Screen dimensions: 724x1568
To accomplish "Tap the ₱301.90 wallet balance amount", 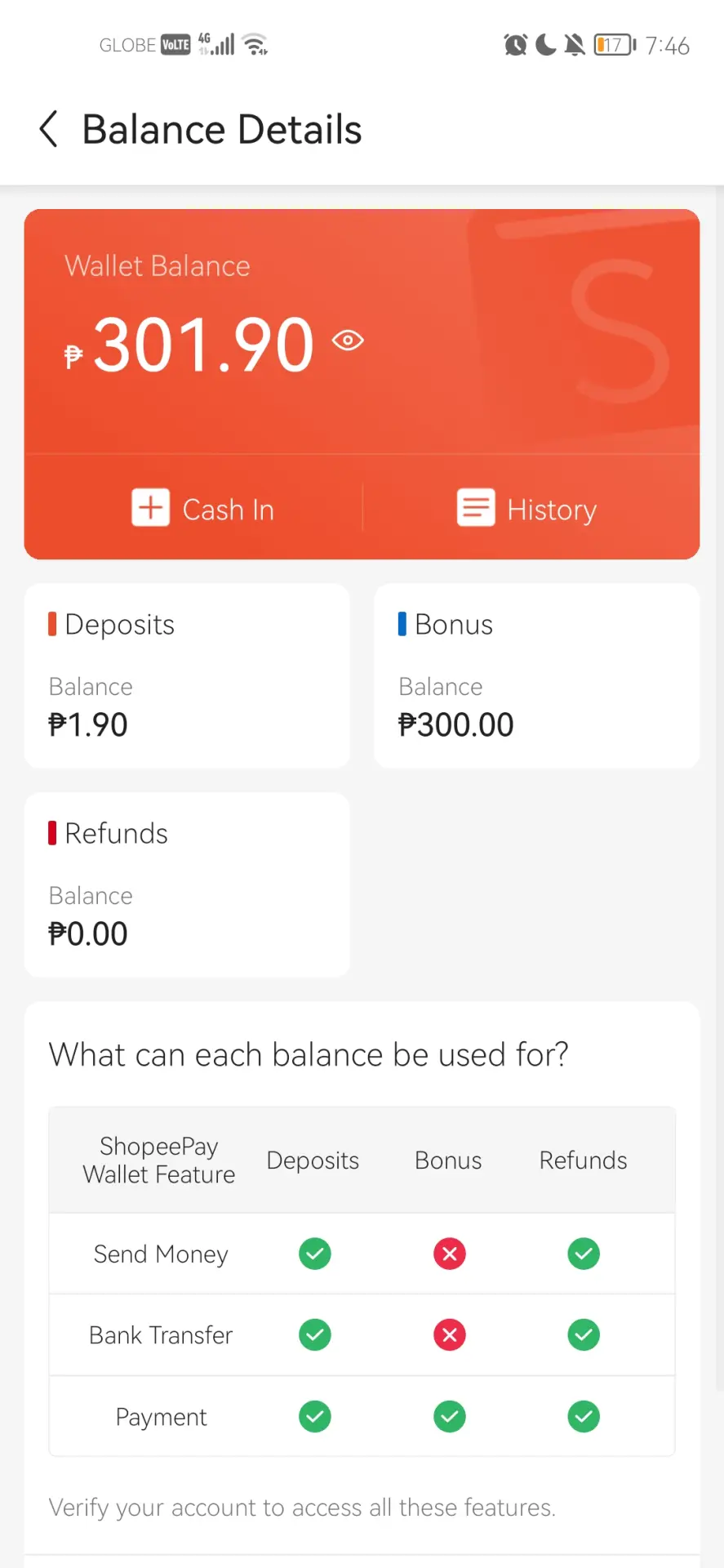I will [190, 345].
